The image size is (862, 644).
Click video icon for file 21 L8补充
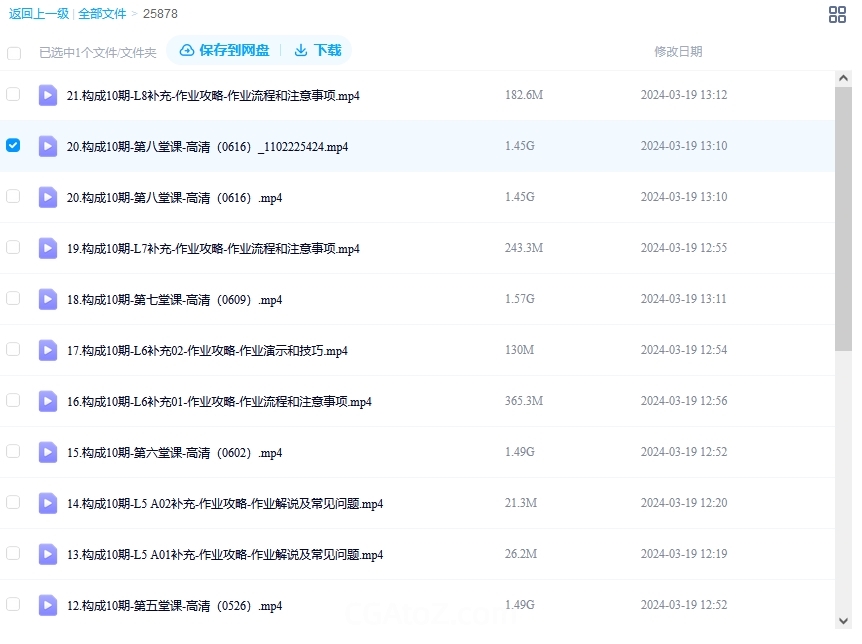coord(48,95)
